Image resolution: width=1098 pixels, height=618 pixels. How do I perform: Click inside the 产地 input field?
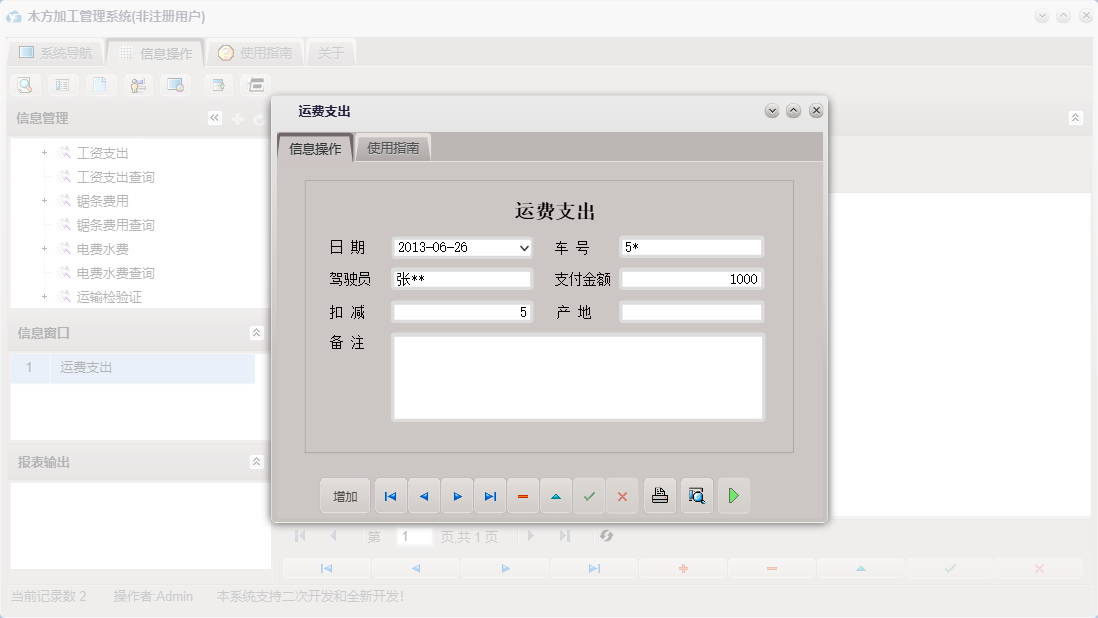pos(692,311)
